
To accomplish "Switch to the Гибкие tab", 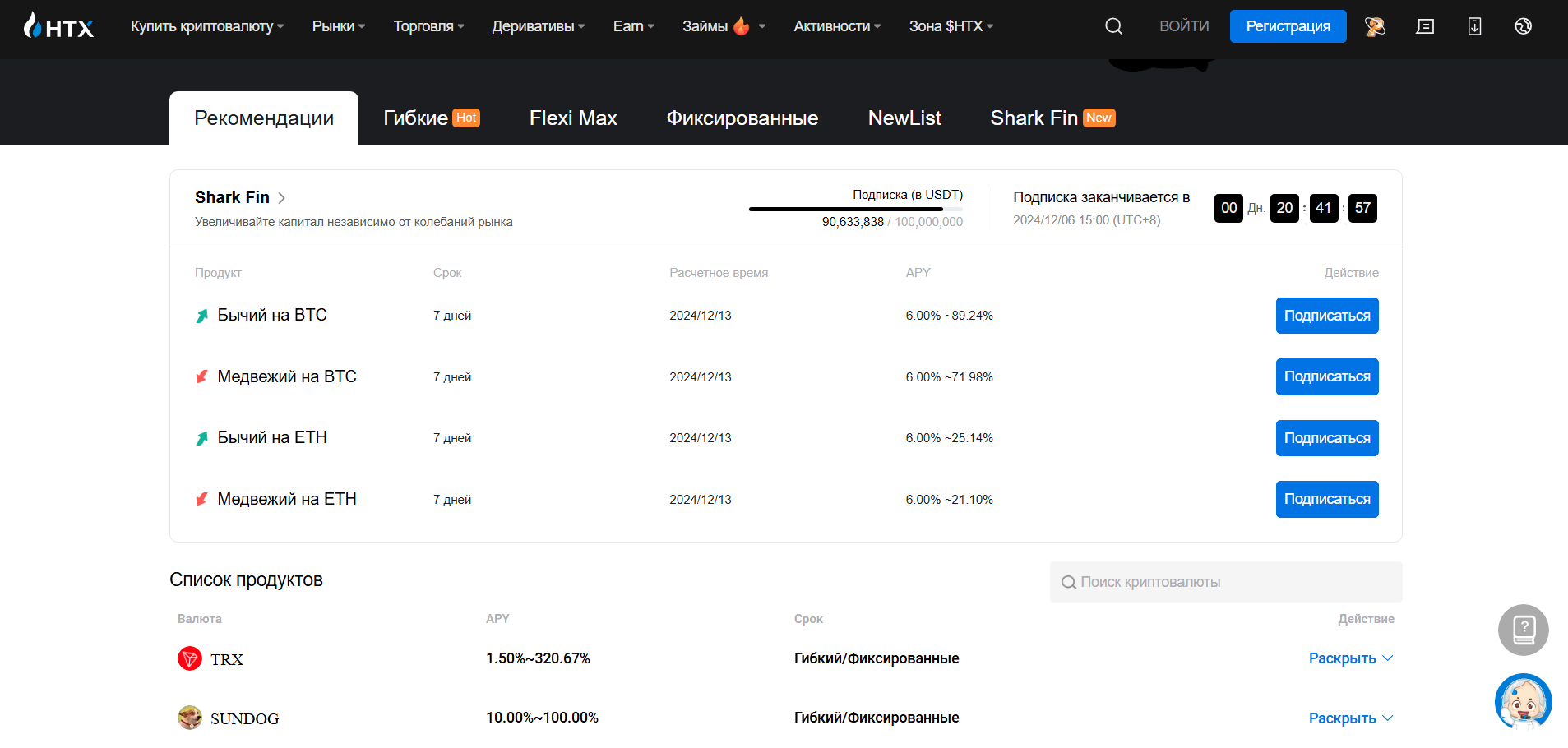I will coord(431,118).
